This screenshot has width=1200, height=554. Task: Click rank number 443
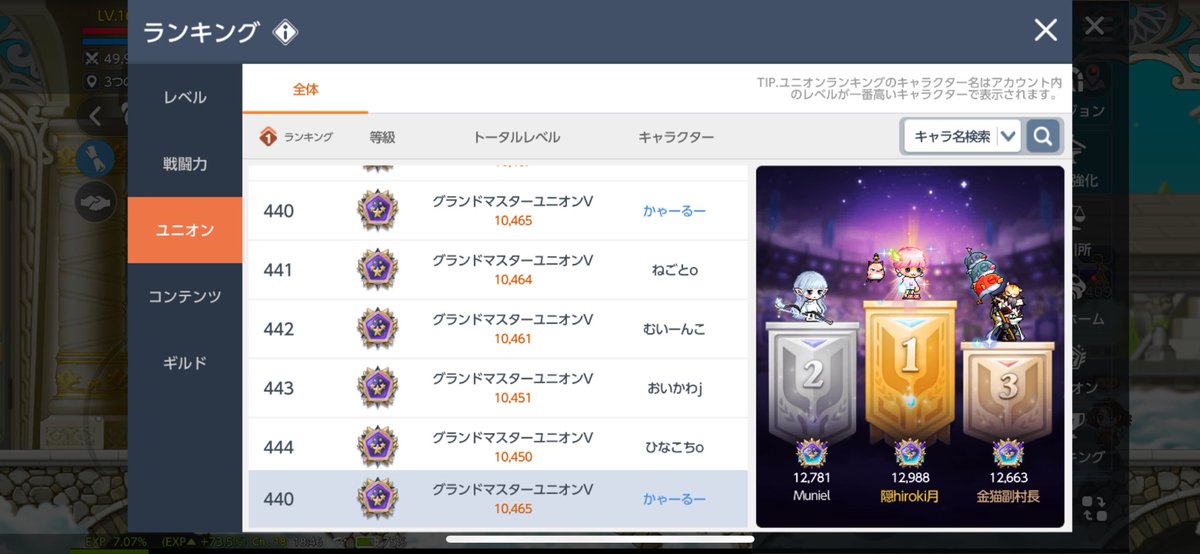279,388
